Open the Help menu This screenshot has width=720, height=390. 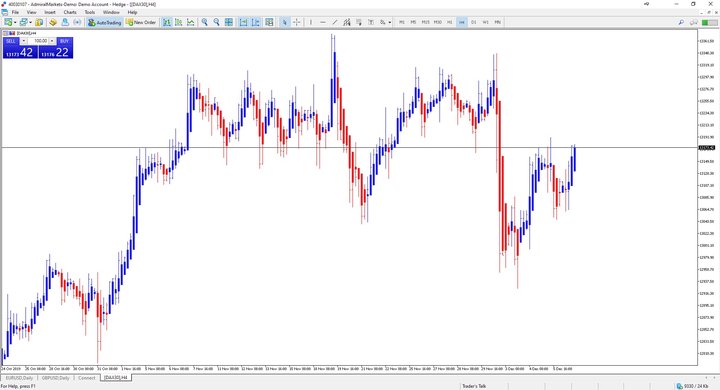[132, 12]
